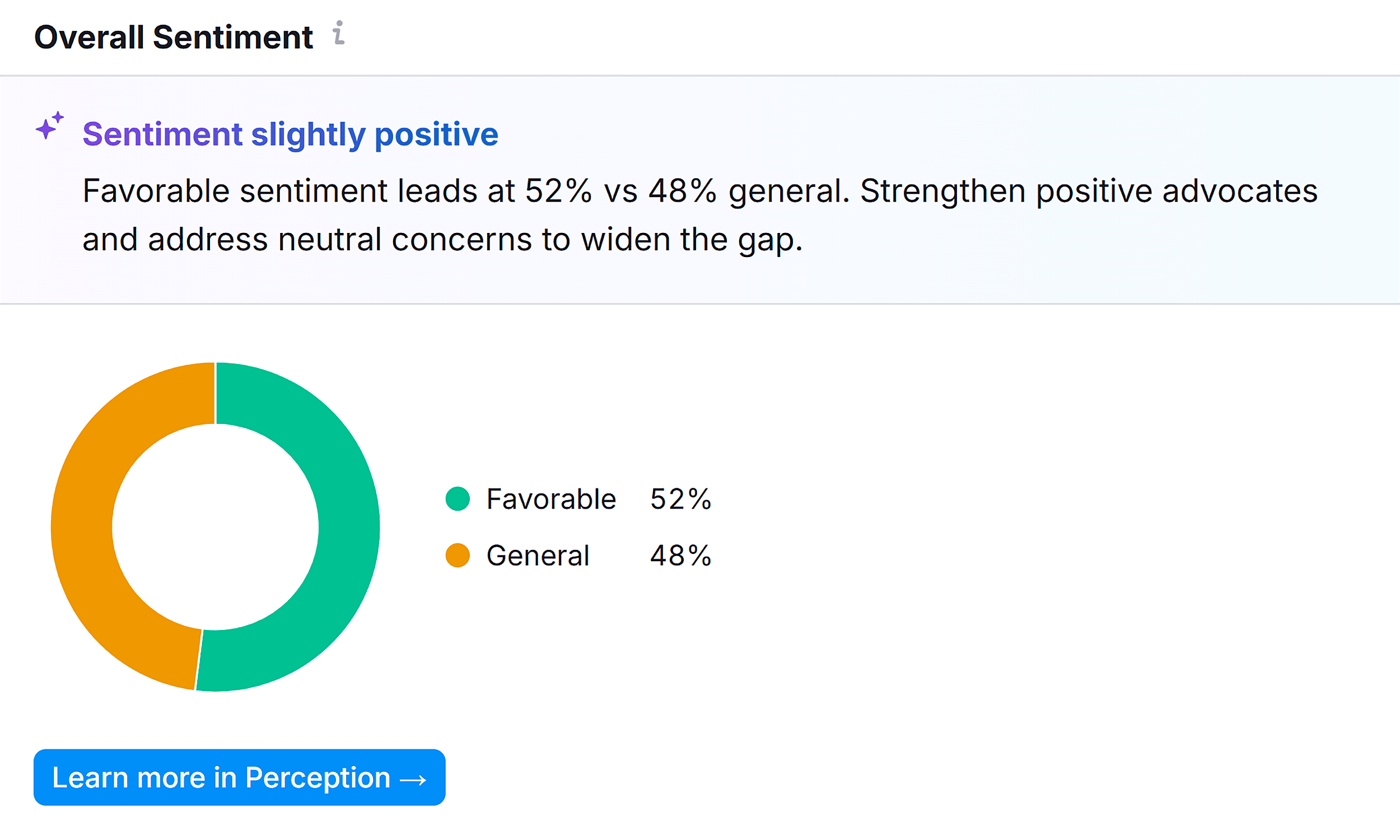
Task: Click the info icon beside Overall Sentiment
Action: point(338,35)
